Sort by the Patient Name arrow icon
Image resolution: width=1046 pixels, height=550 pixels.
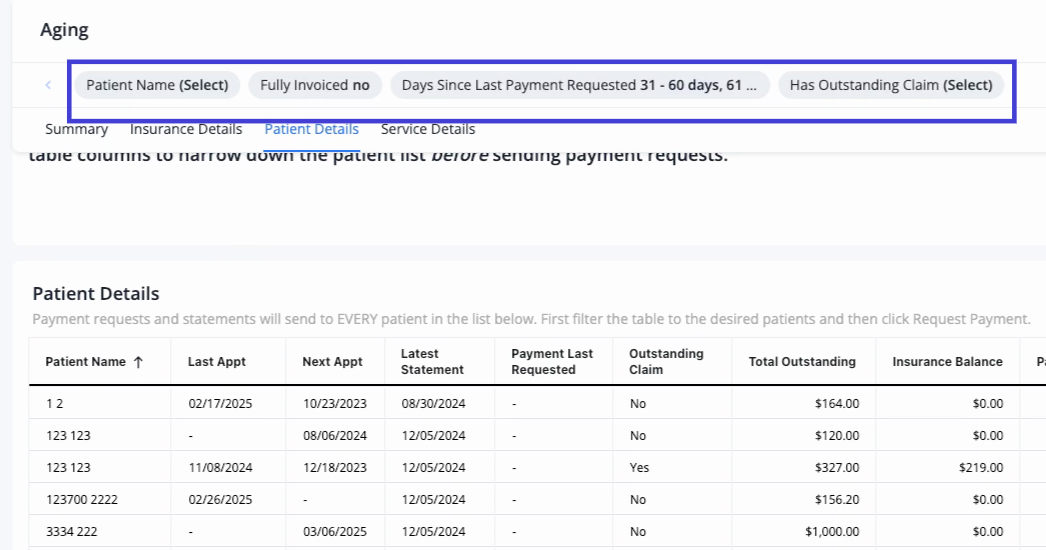pos(138,362)
